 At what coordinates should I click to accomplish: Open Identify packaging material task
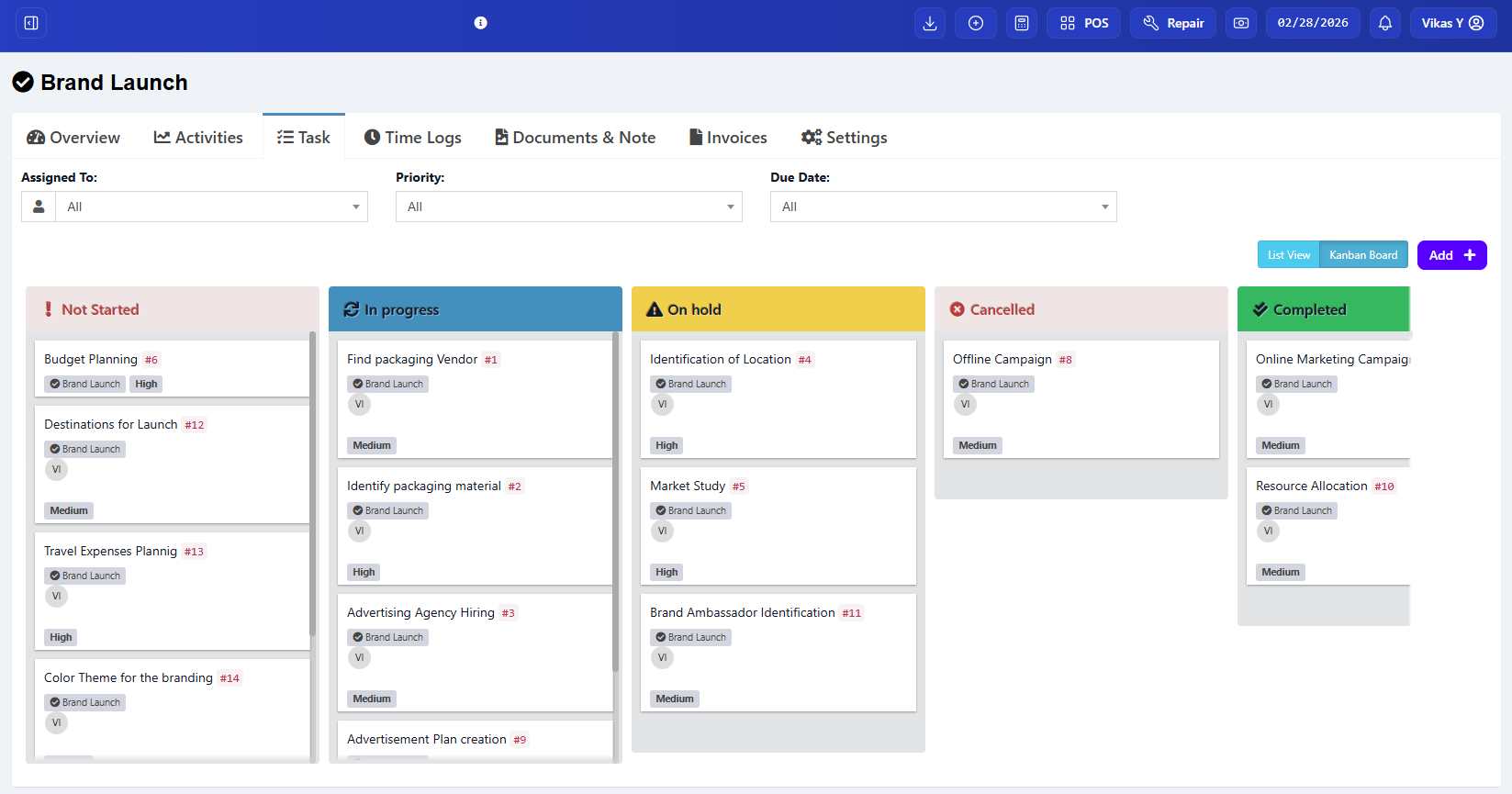click(424, 486)
